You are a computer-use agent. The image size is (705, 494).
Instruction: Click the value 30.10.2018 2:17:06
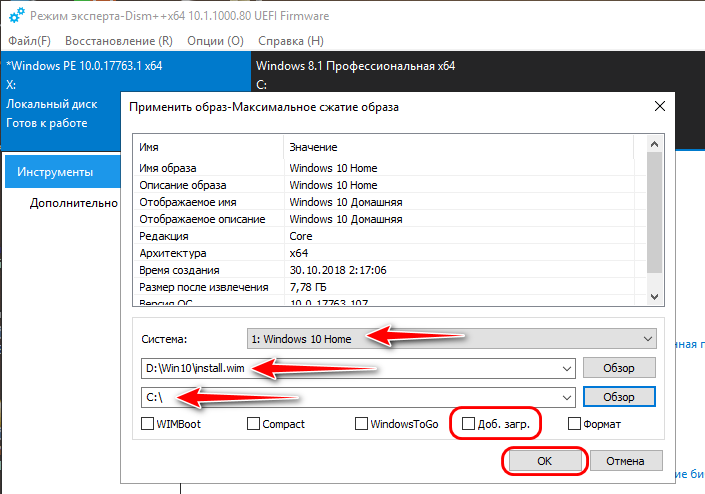[x=338, y=270]
